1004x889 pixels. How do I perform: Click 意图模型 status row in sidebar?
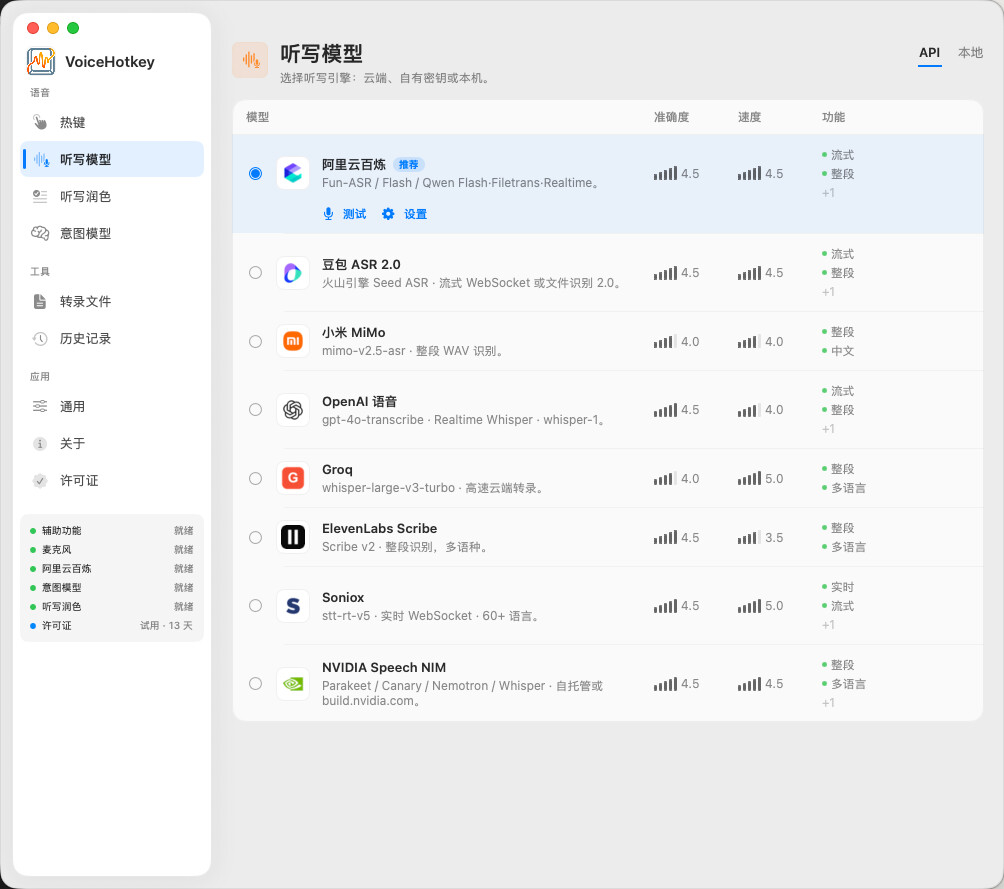[111, 587]
